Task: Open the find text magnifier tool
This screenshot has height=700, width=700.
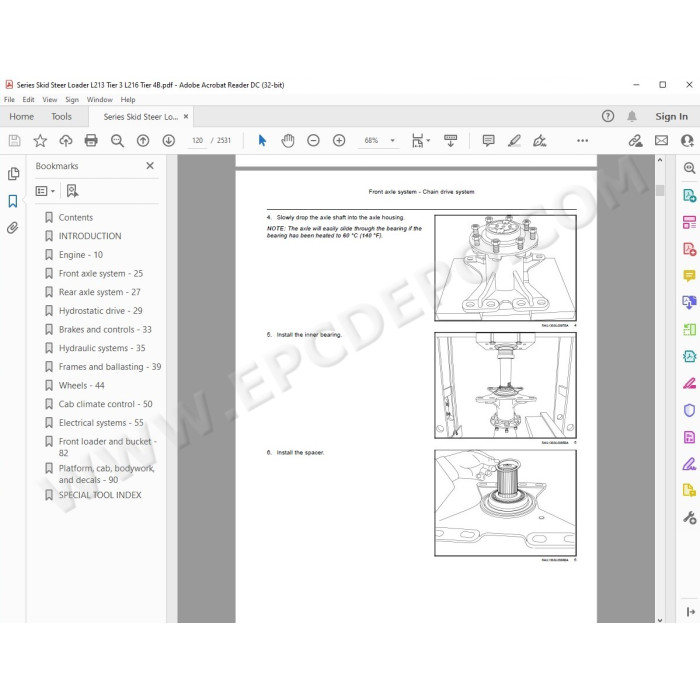Action: pos(117,141)
